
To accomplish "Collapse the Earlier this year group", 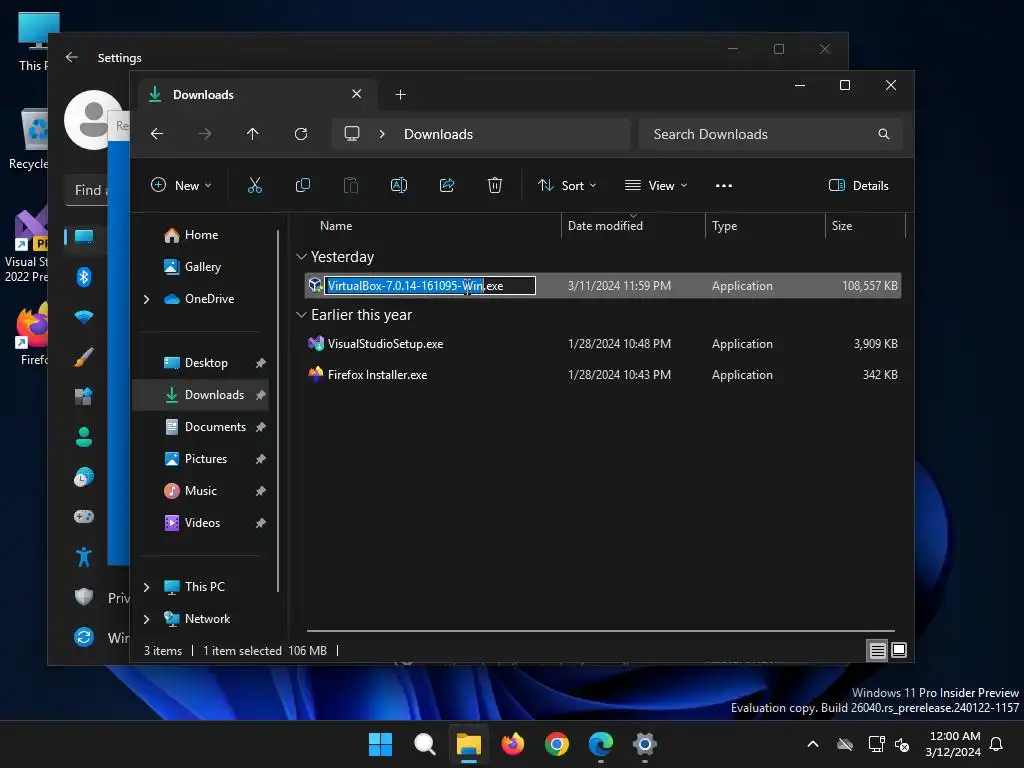I will (301, 315).
